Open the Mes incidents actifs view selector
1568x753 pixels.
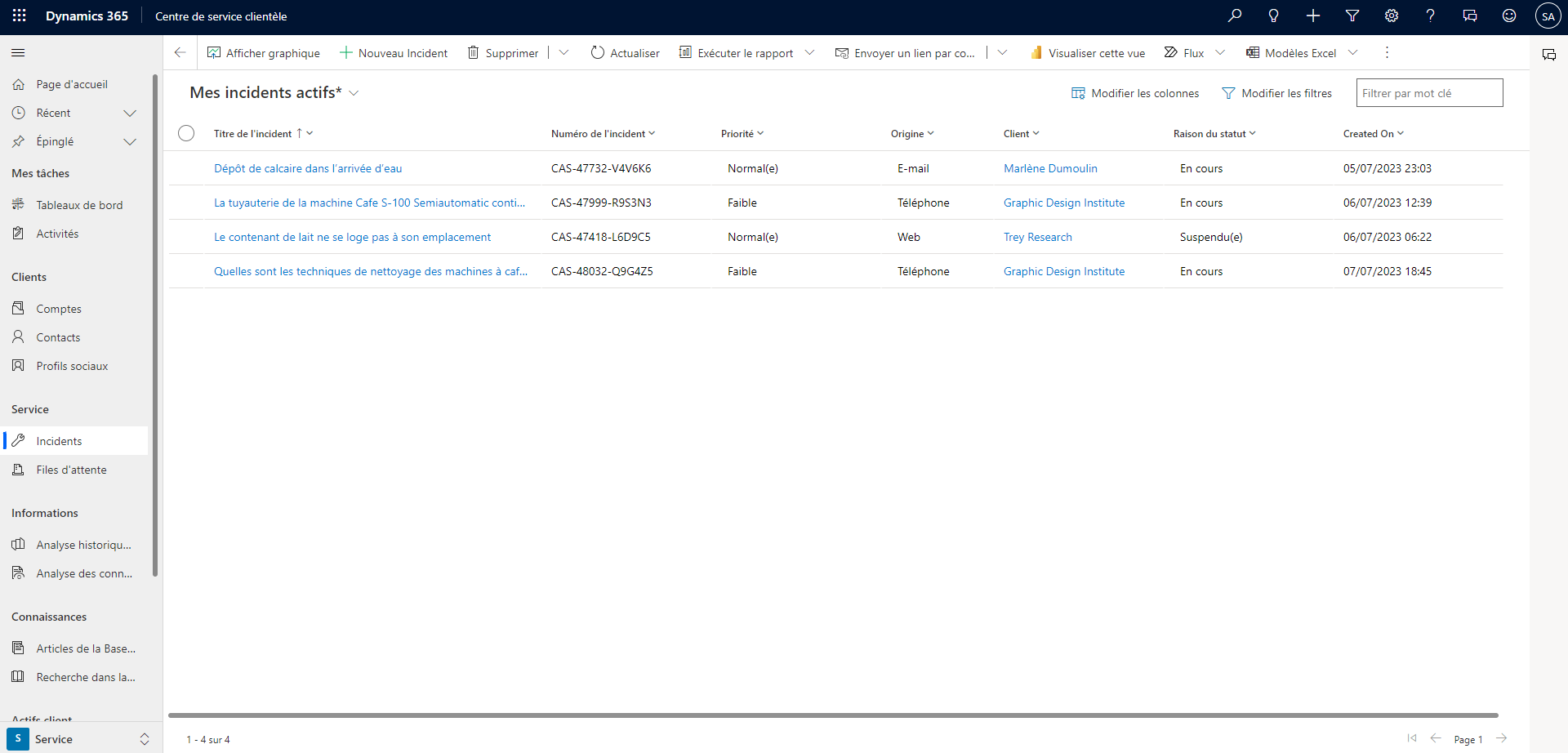274,92
